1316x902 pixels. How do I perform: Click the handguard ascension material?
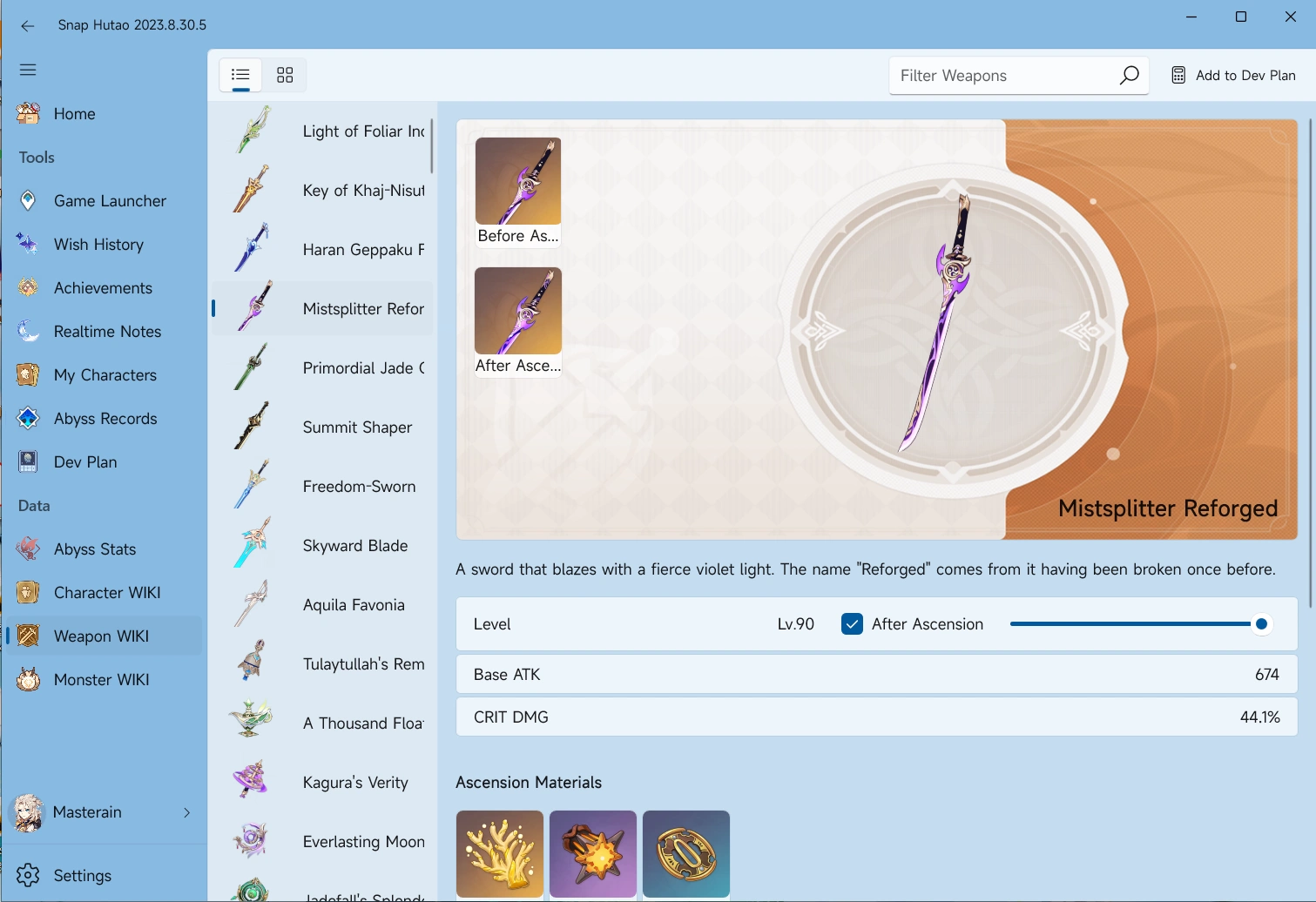686,854
